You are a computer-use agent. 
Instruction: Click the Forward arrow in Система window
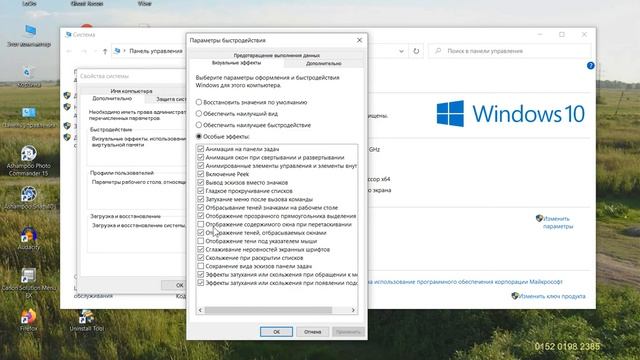pos(84,51)
